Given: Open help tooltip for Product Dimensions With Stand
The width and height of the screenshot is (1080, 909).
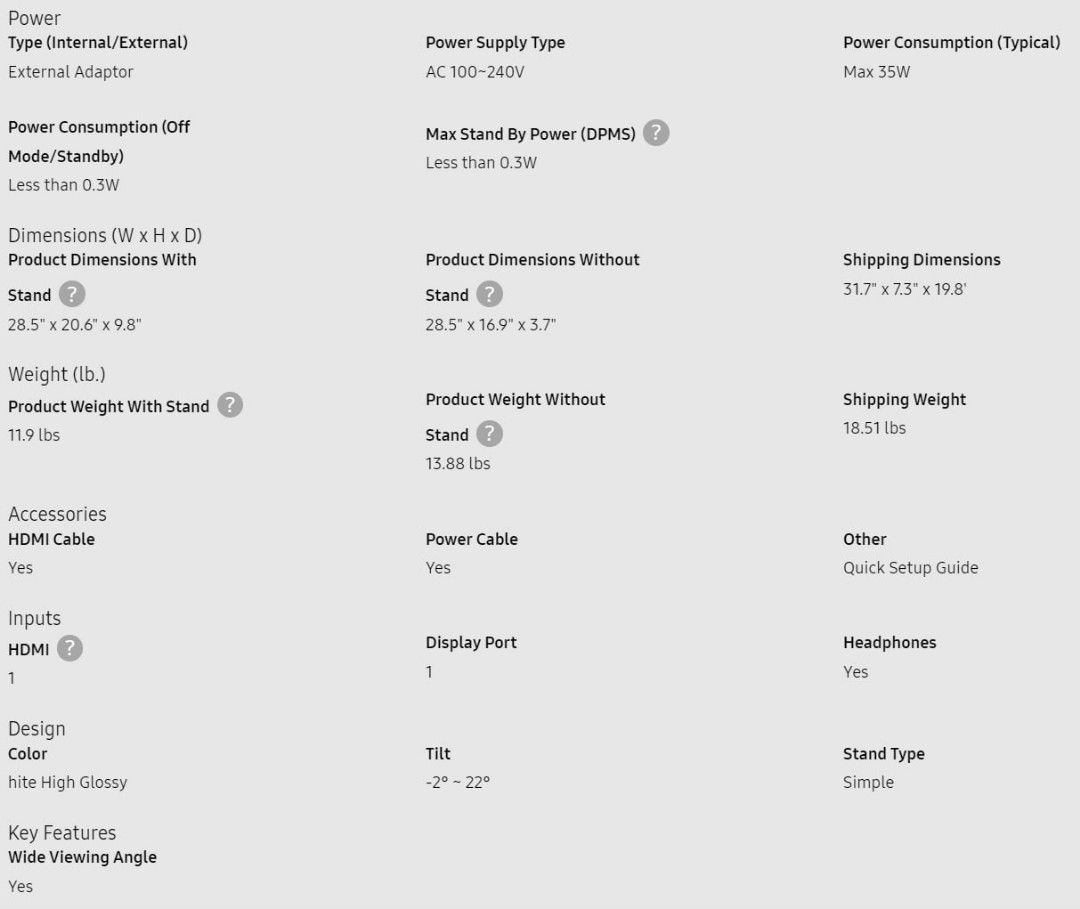Looking at the screenshot, I should (72, 294).
